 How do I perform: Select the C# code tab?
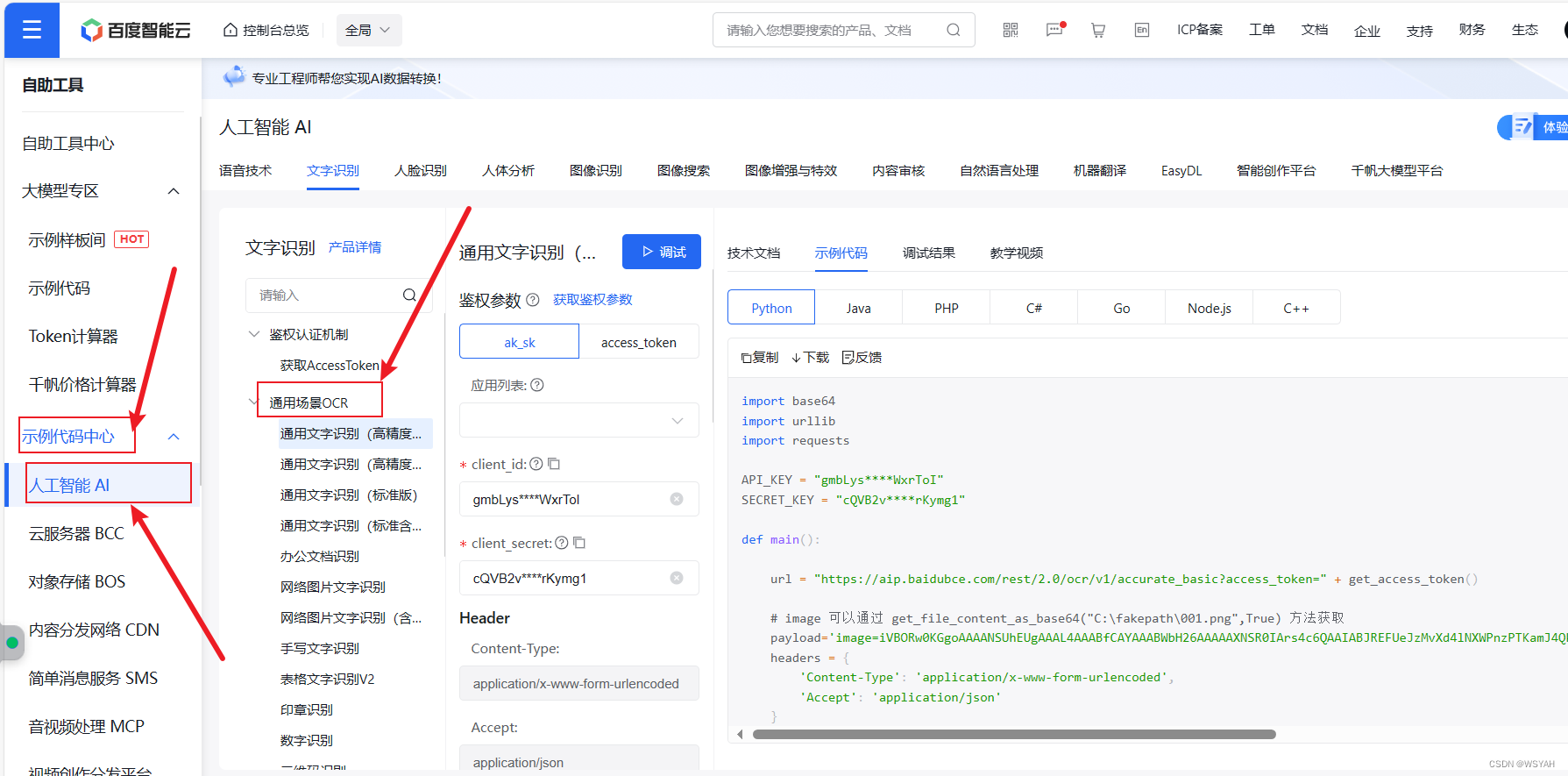1034,308
